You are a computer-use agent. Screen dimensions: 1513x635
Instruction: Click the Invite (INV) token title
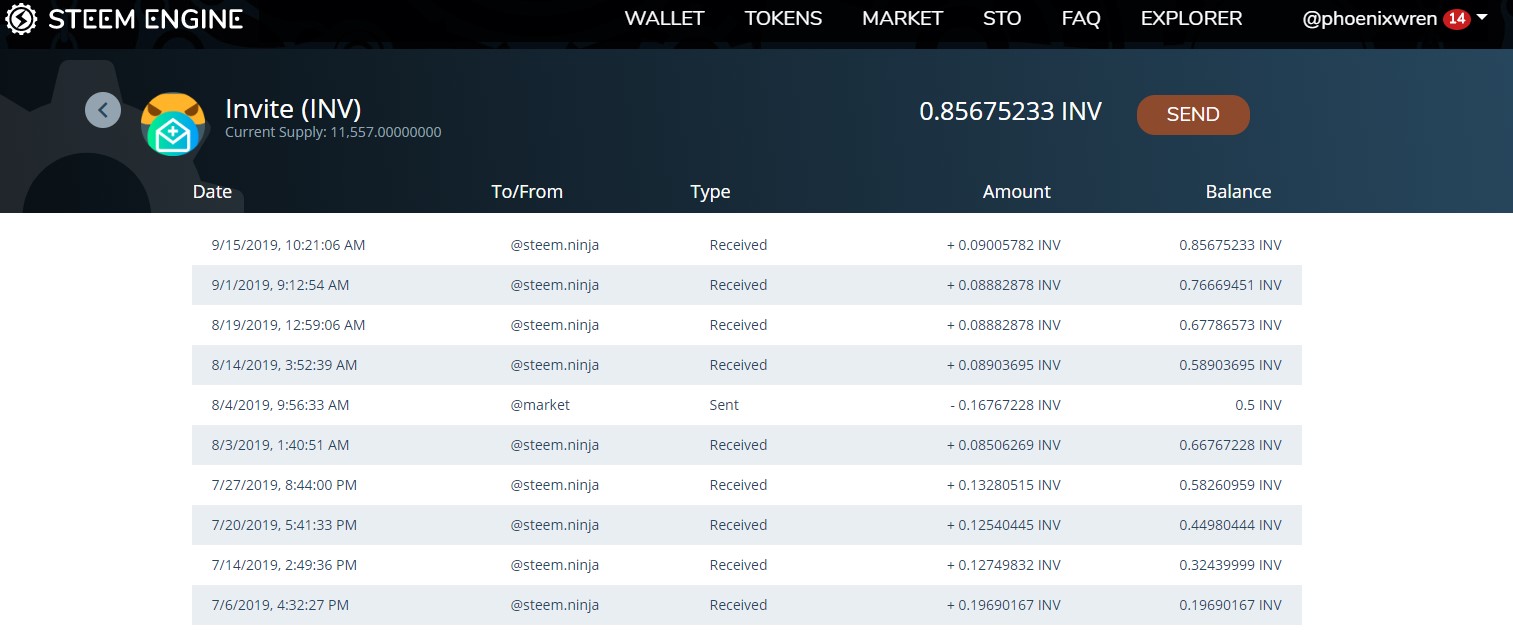[x=293, y=108]
